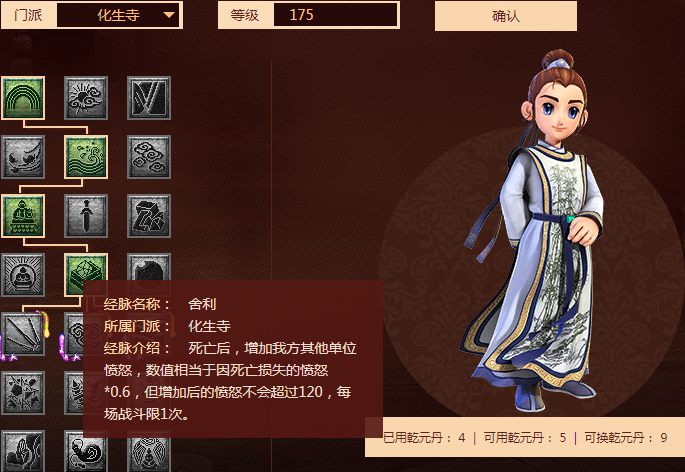
Task: Toggle the gray diagonal stripes skill node
Action: coord(149,98)
